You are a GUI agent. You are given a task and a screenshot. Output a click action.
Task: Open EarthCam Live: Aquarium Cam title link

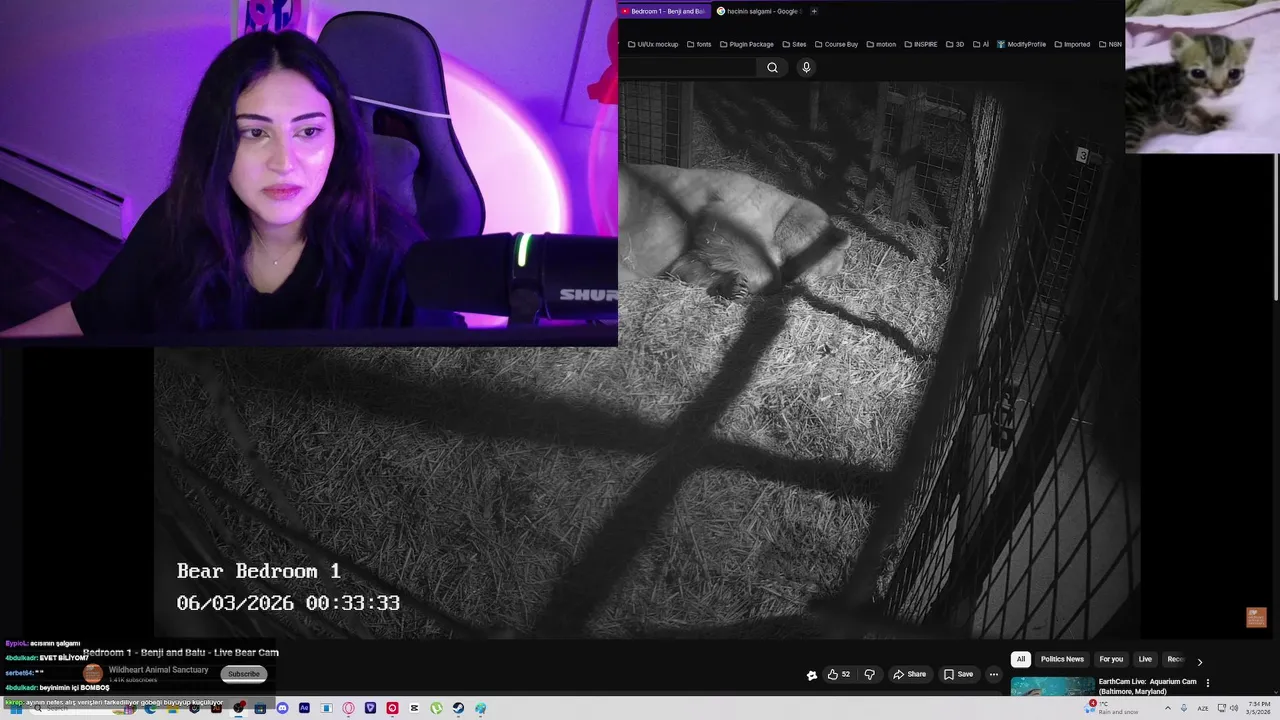(1147, 686)
